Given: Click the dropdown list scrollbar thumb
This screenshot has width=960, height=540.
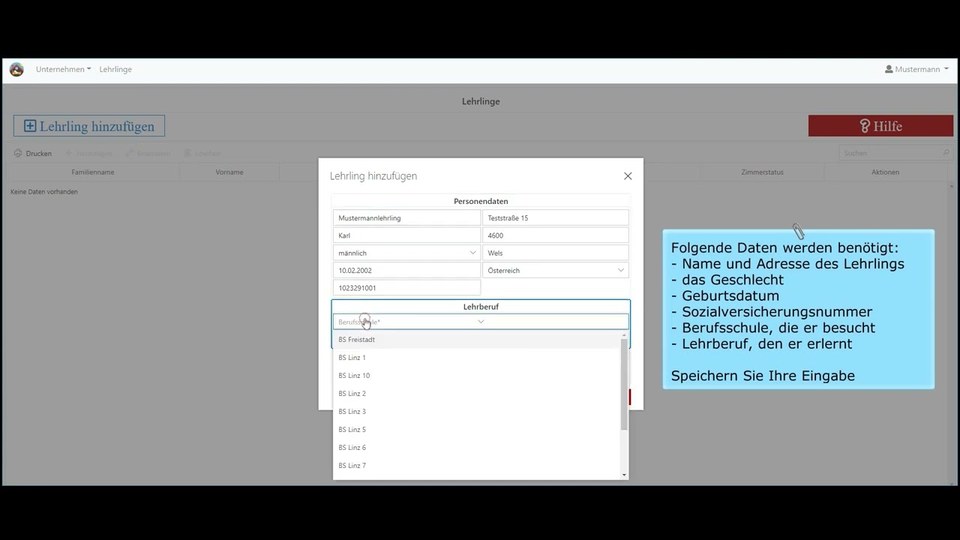Looking at the screenshot, I should (624, 384).
